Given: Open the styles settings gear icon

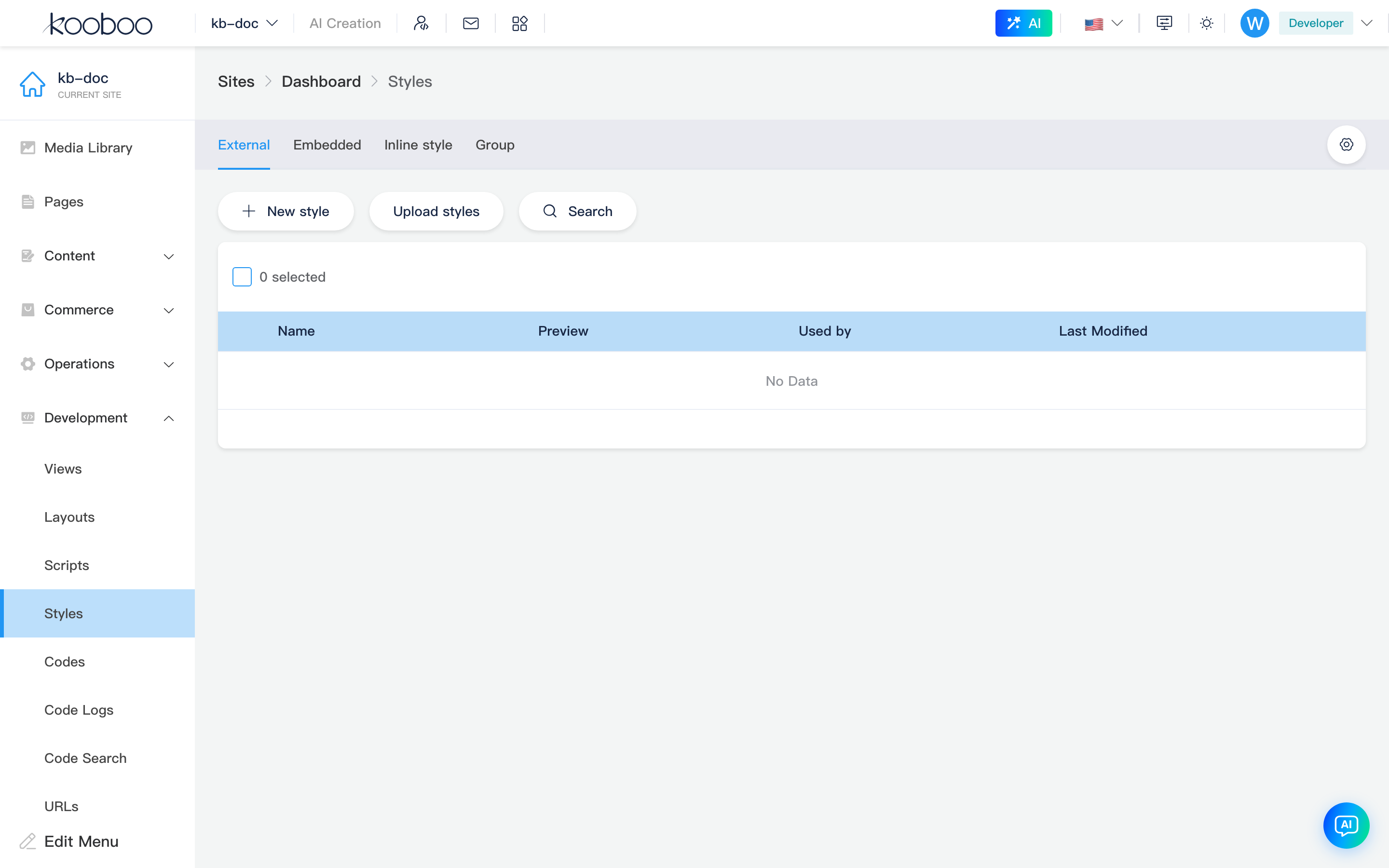Looking at the screenshot, I should click(x=1346, y=145).
